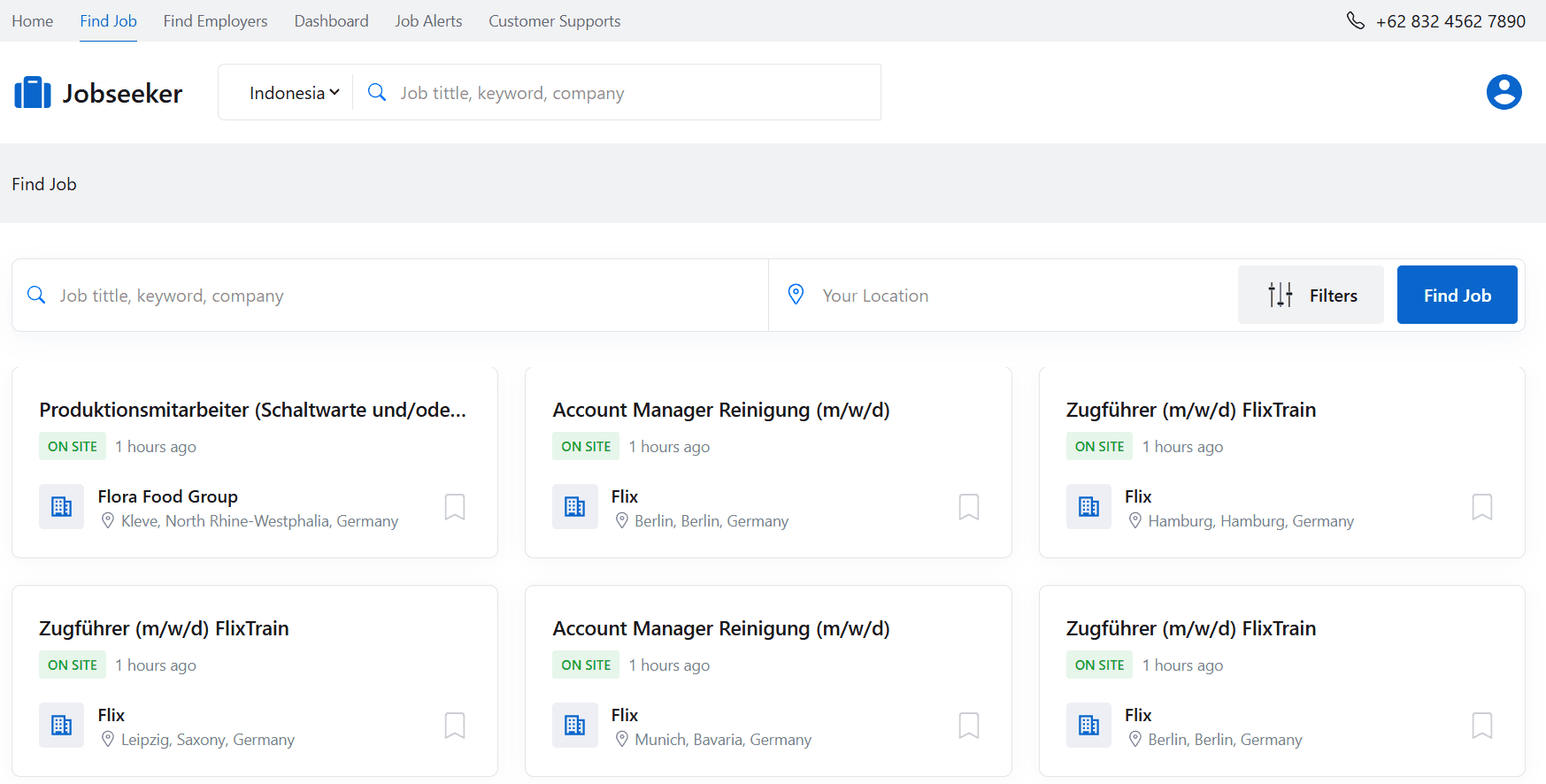The image size is (1546, 784).
Task: Click the search icon in the Find Job bar
Action: [x=36, y=295]
